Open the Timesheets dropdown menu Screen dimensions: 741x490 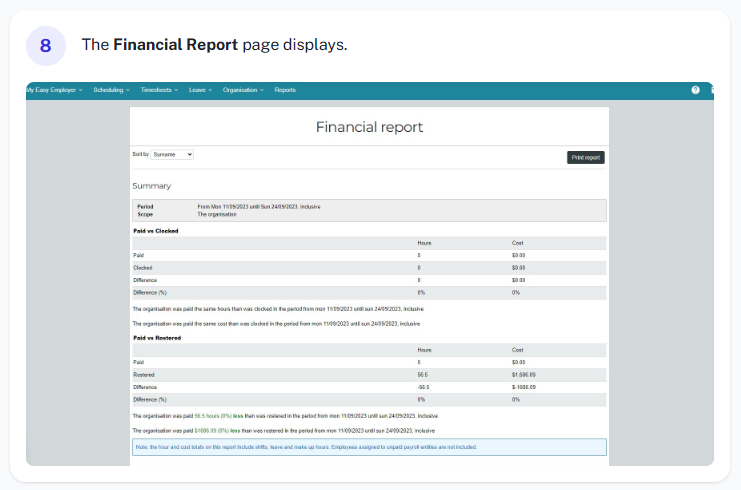[x=159, y=90]
